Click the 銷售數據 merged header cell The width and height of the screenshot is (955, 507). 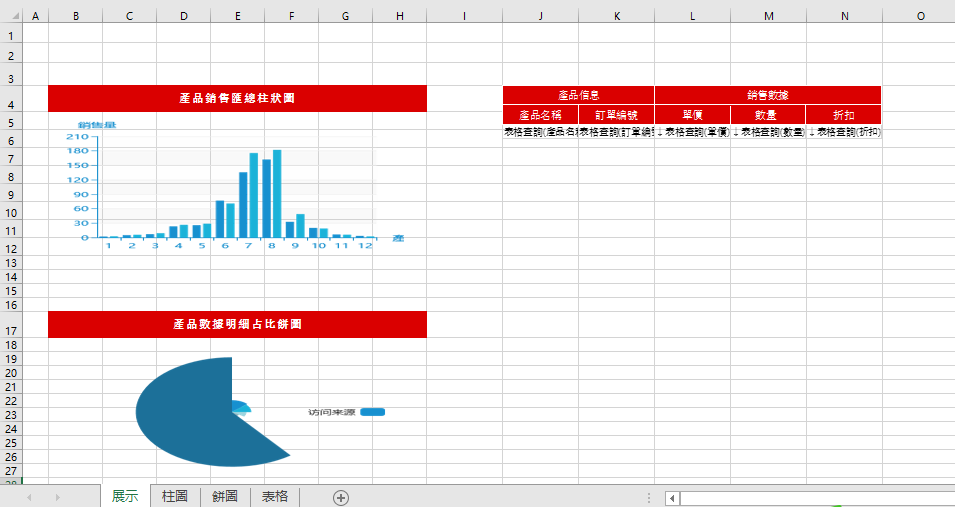pyautogui.click(x=767, y=95)
